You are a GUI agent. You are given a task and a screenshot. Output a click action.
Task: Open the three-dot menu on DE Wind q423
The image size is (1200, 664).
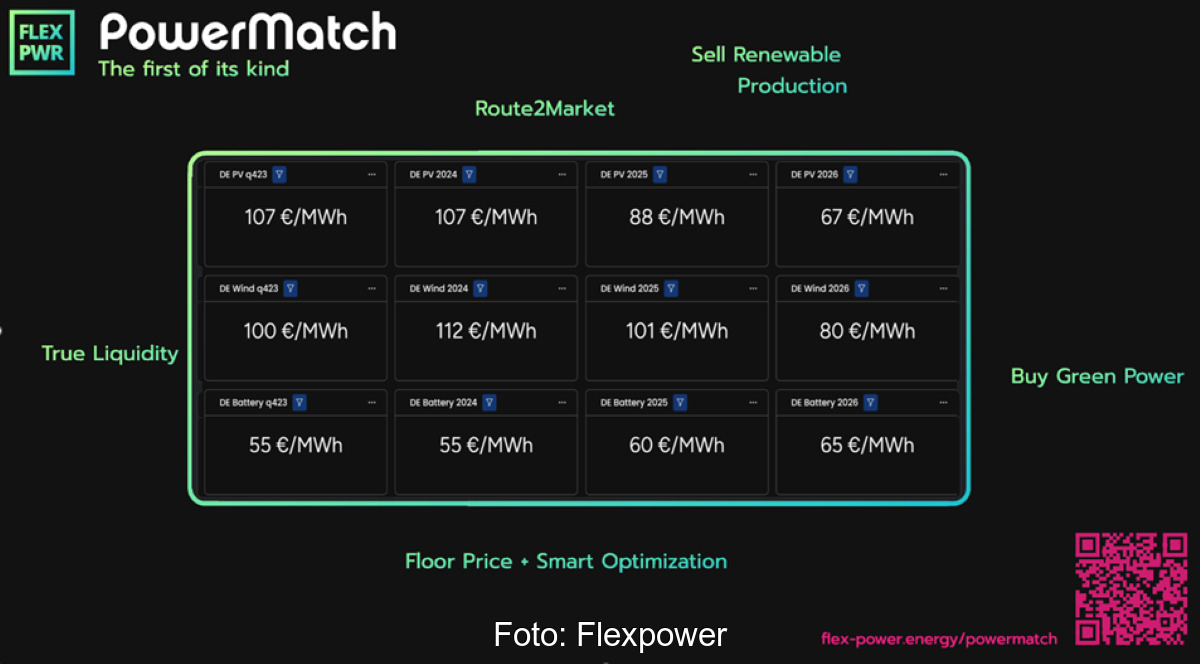click(372, 288)
